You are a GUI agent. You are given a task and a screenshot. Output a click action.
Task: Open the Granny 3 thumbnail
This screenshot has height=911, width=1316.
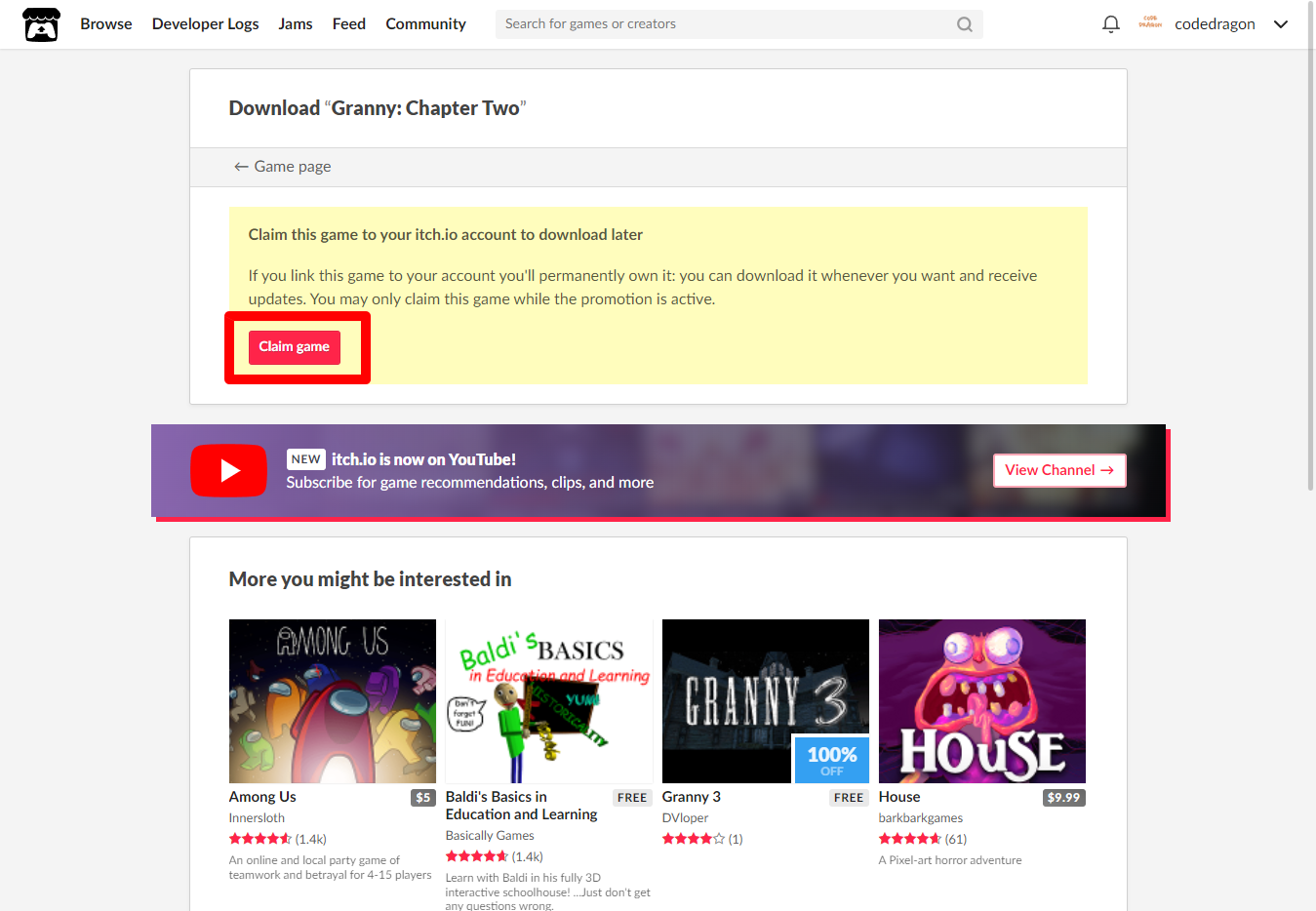pyautogui.click(x=766, y=701)
